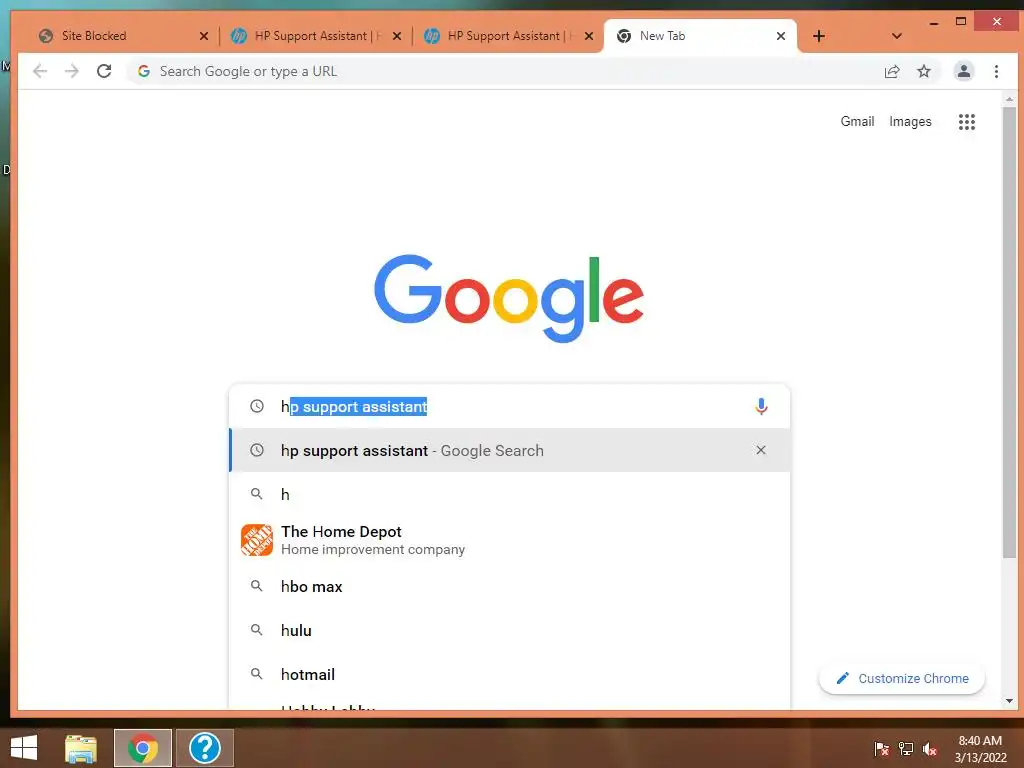Click The Home Depot logo thumbnail
The height and width of the screenshot is (768, 1024).
tap(257, 540)
